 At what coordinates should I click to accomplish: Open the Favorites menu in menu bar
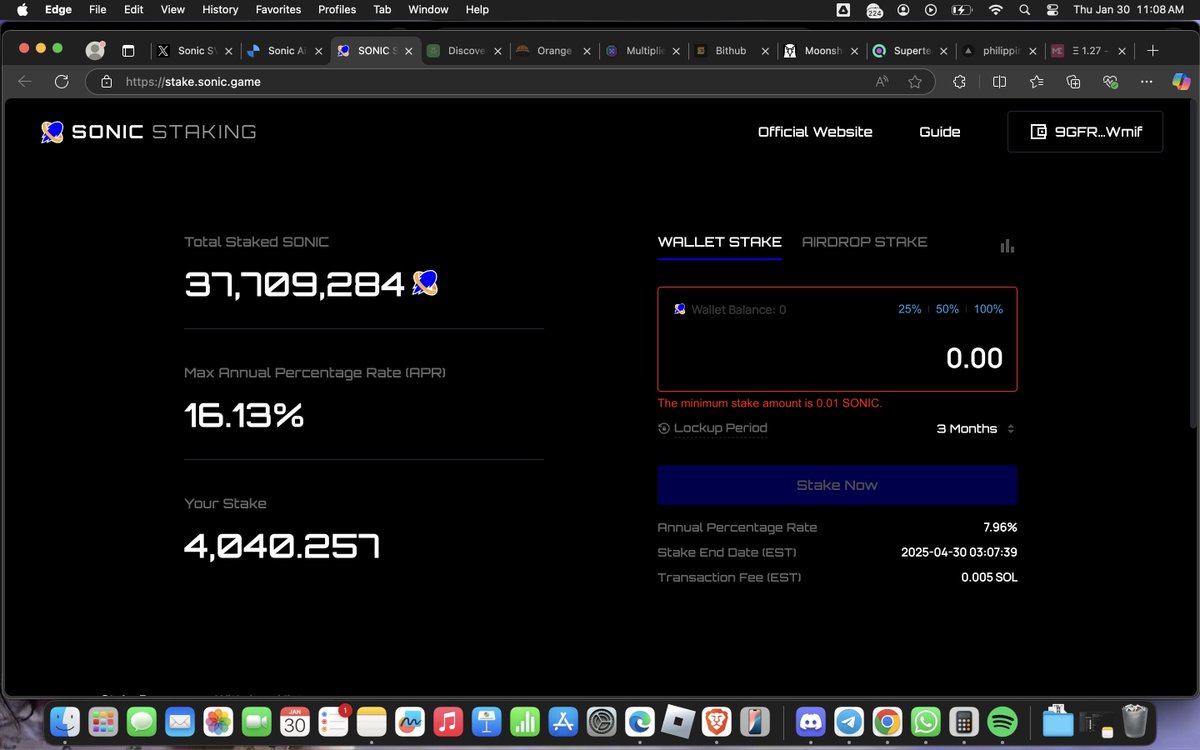[x=278, y=9]
